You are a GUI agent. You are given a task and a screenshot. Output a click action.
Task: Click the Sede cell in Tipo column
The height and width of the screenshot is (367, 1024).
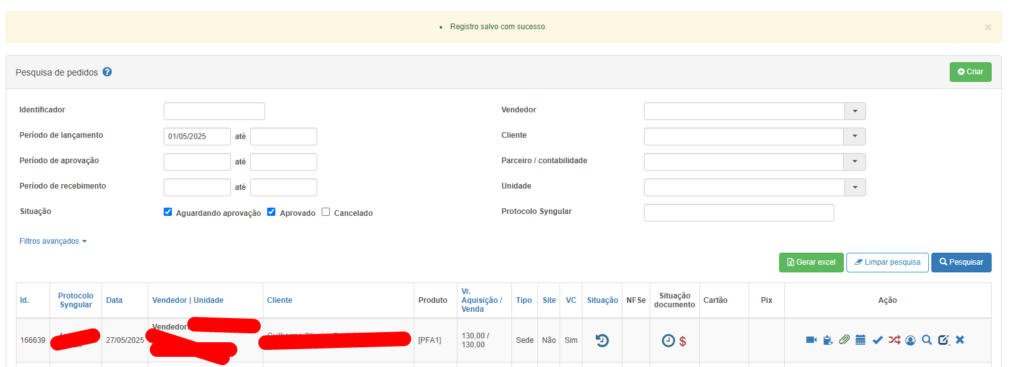525,340
